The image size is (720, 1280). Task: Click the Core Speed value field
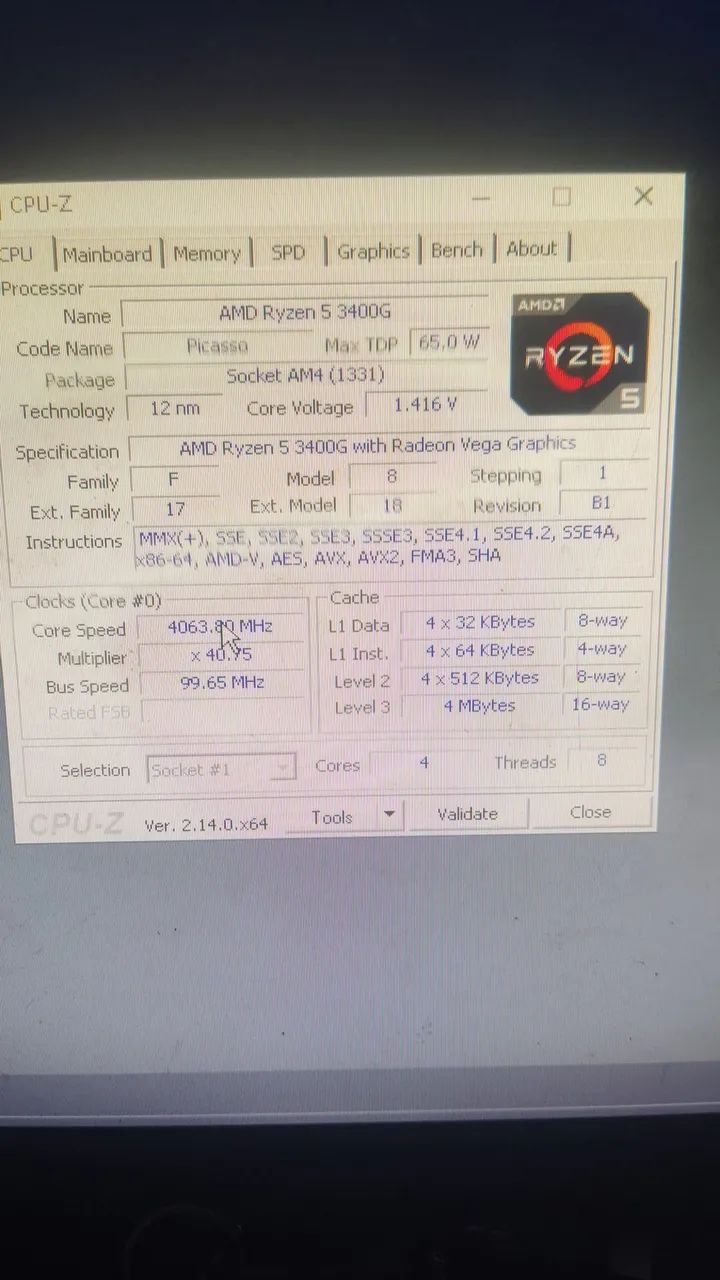coord(221,627)
